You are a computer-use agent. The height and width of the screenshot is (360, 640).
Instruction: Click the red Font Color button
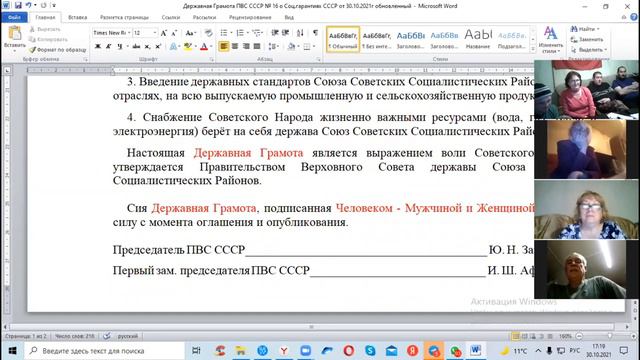(x=204, y=47)
